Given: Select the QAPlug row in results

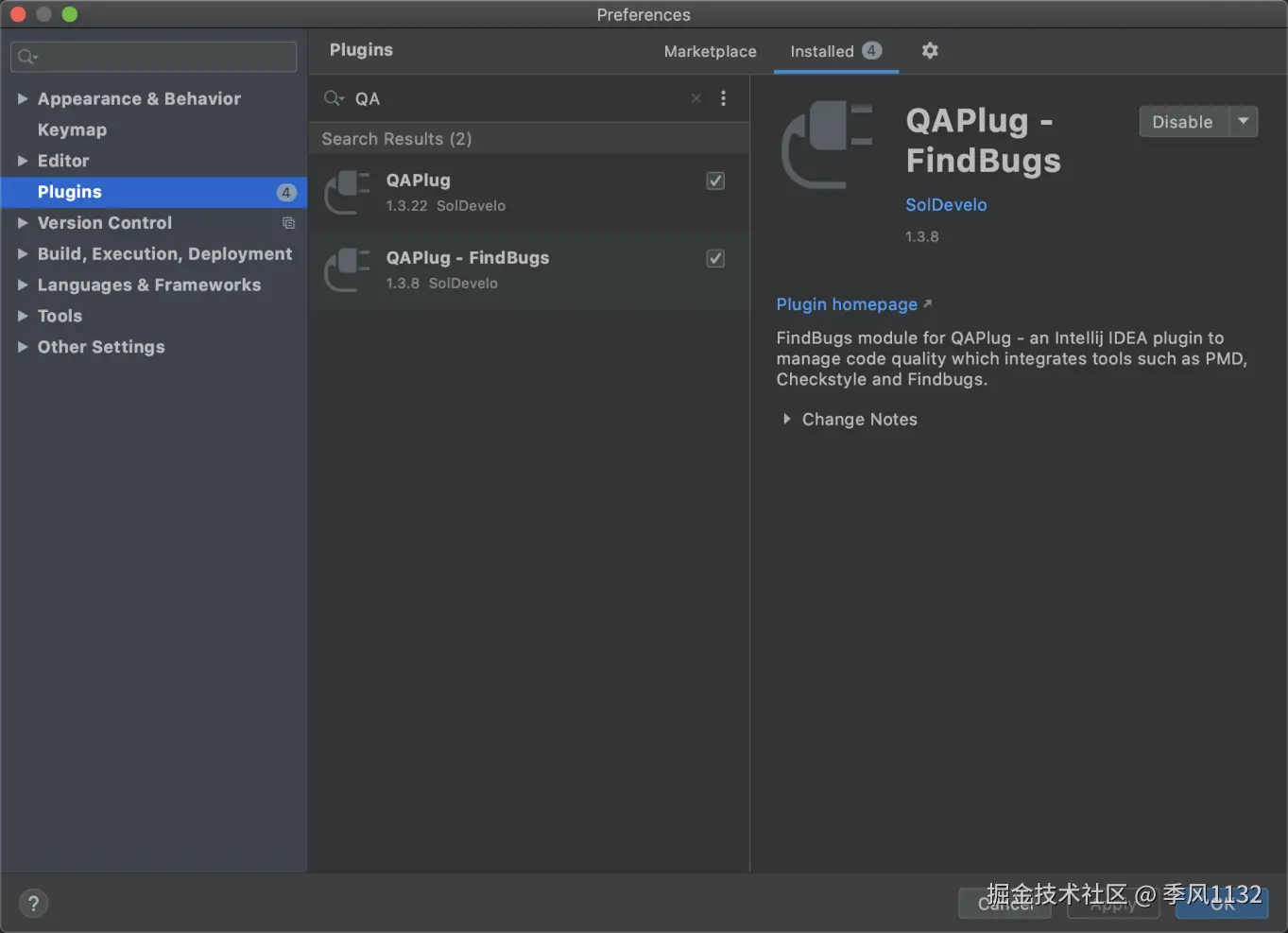Looking at the screenshot, I should tap(529, 193).
